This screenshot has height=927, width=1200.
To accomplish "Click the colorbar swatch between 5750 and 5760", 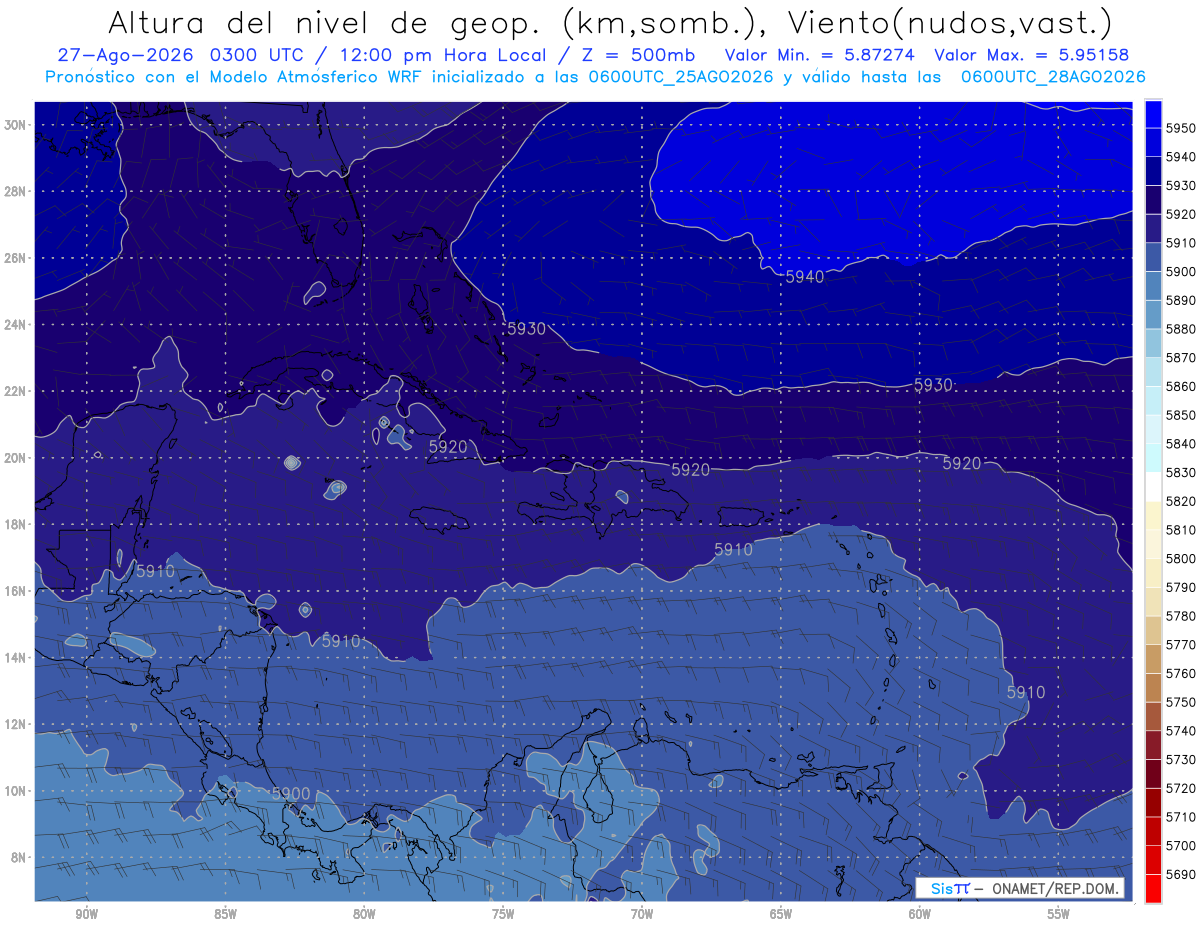I will (1153, 687).
